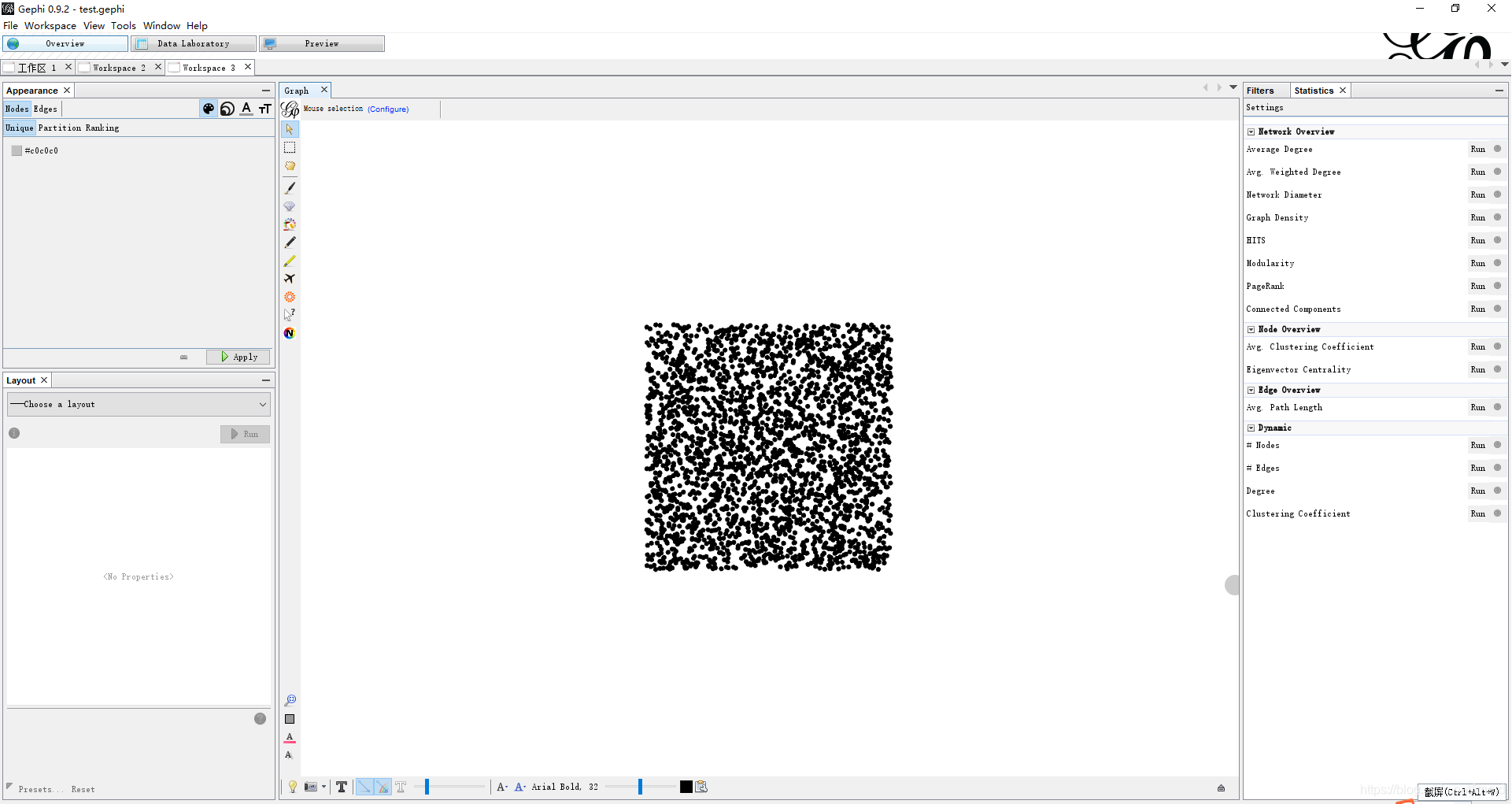Viewport: 1512px width, 804px height.
Task: Switch to Data Laboratory view
Action: tap(194, 43)
